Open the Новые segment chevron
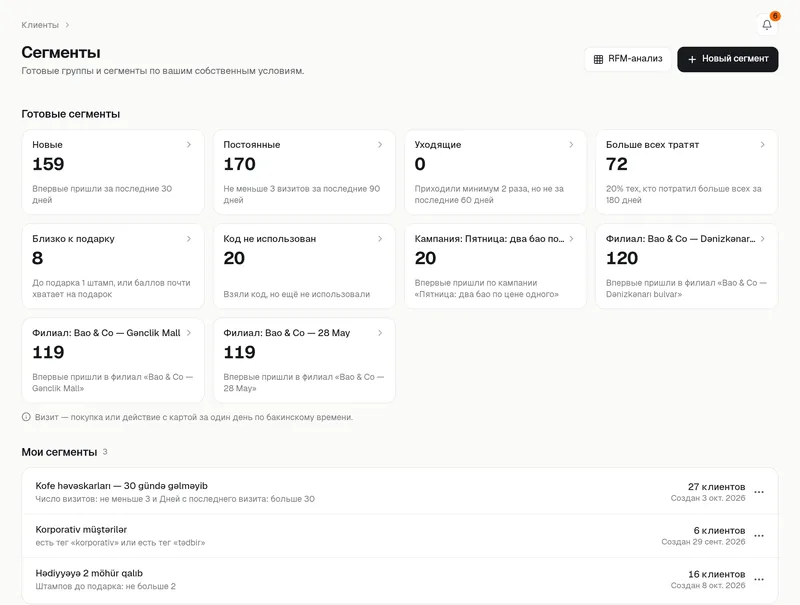The height and width of the screenshot is (605, 800). (189, 145)
